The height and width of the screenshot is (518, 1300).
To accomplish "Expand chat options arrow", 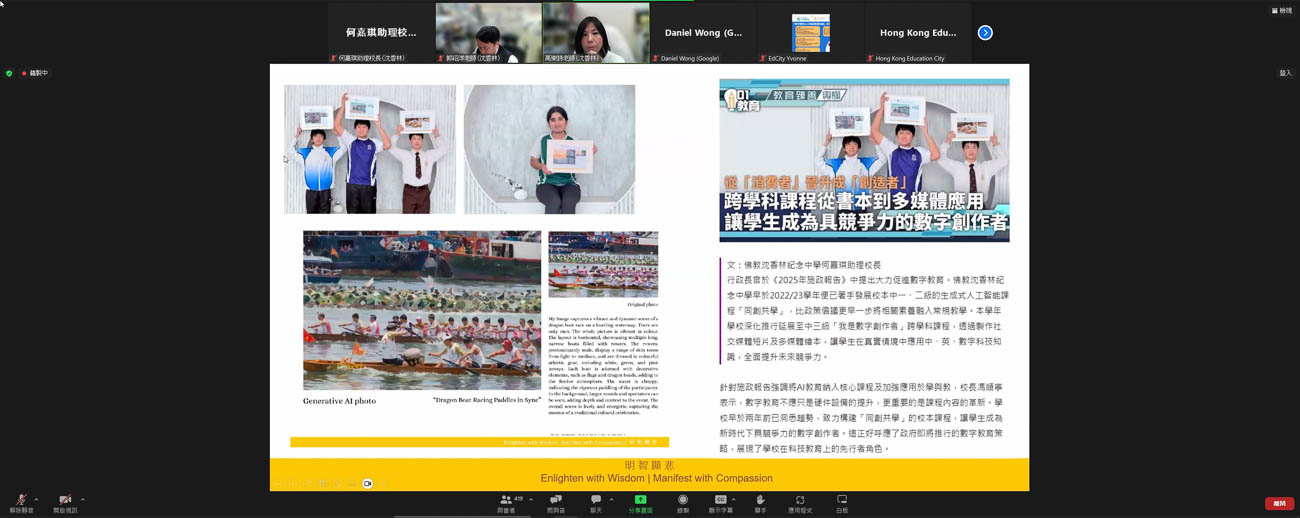I will (x=611, y=499).
